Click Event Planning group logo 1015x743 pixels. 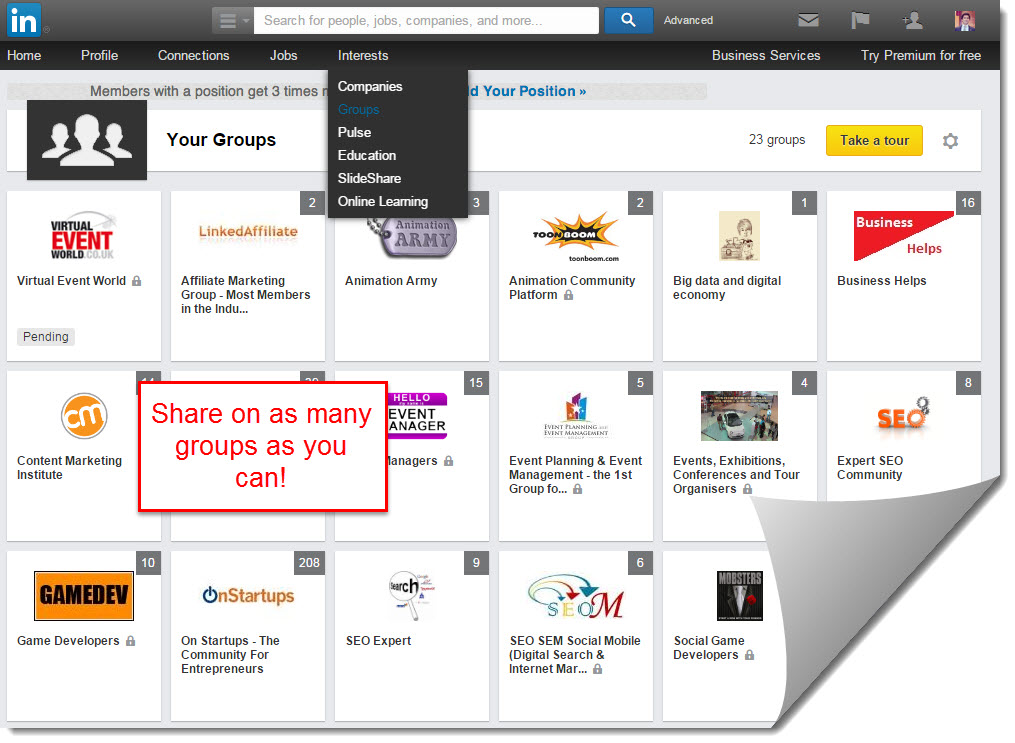click(x=576, y=416)
